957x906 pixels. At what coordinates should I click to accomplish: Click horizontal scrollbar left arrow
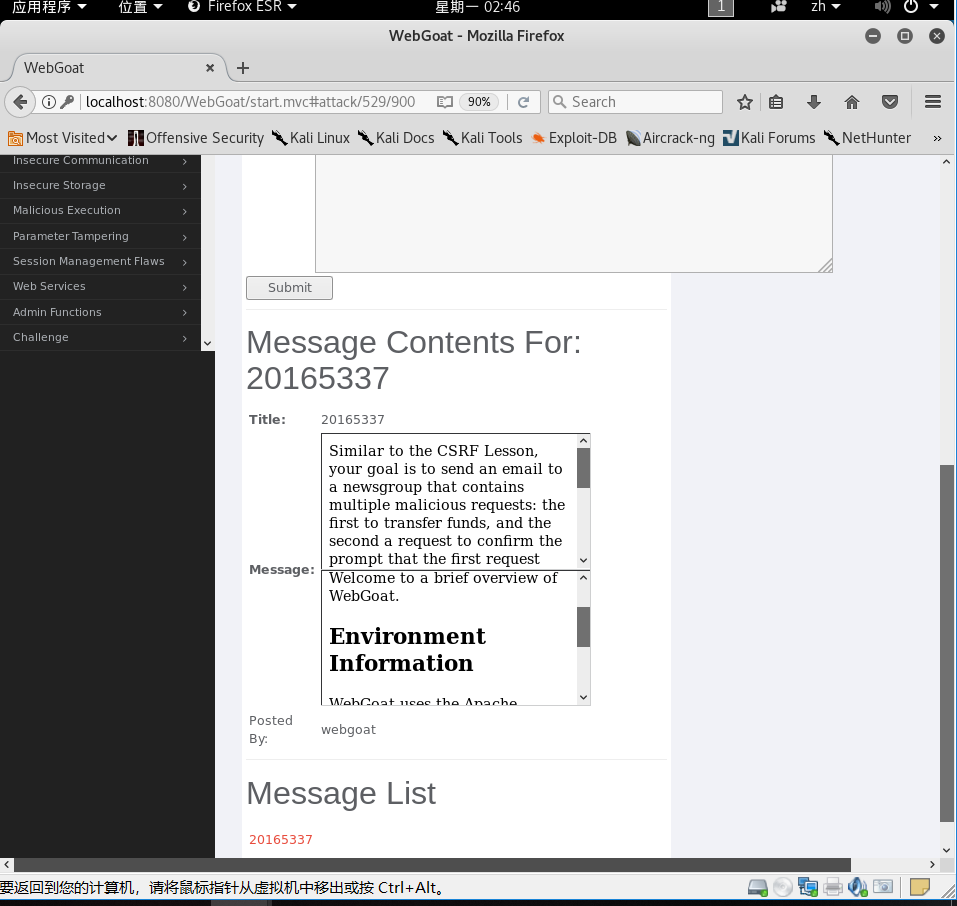[x=7, y=864]
